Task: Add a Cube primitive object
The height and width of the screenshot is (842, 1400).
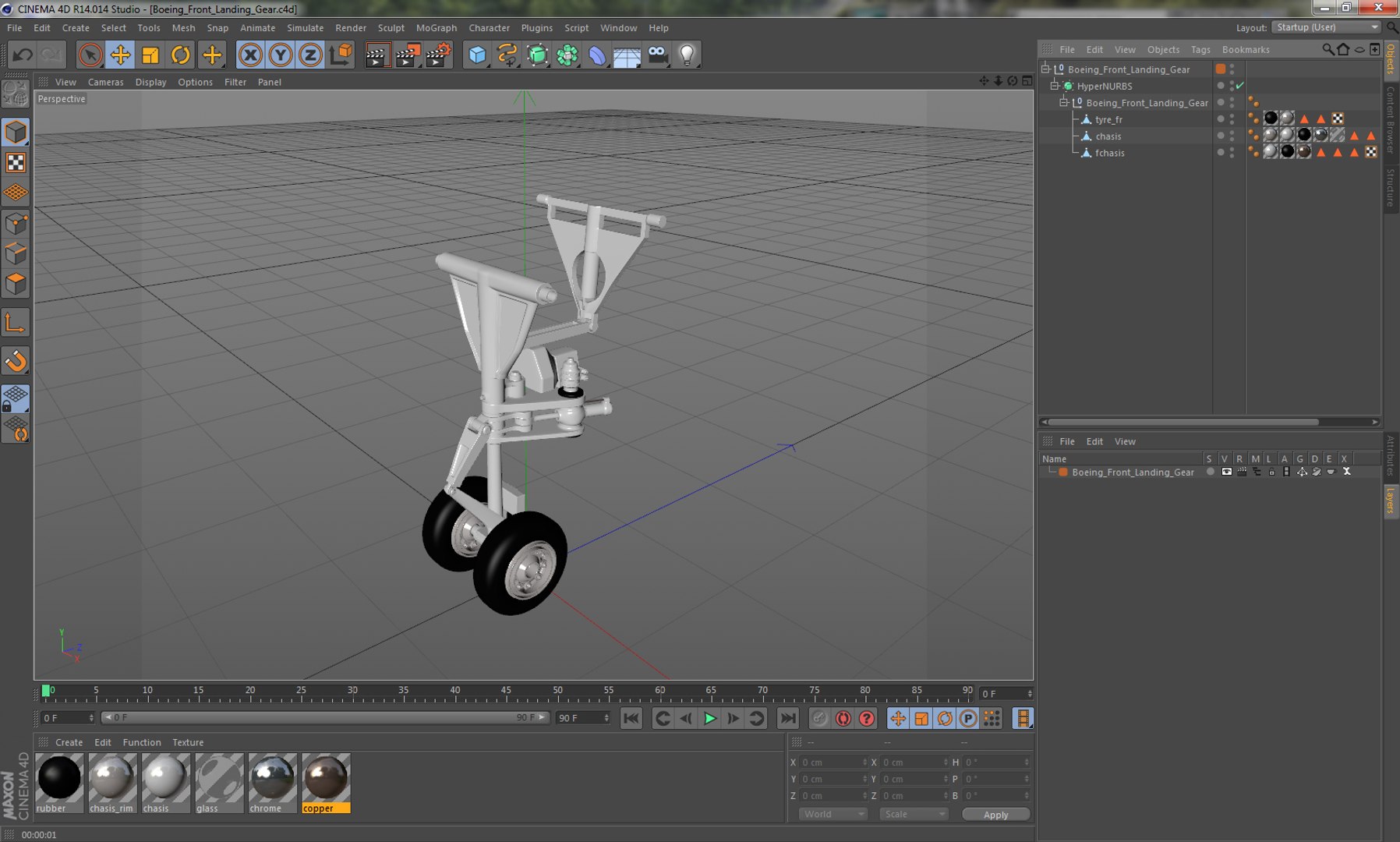Action: pos(477,55)
